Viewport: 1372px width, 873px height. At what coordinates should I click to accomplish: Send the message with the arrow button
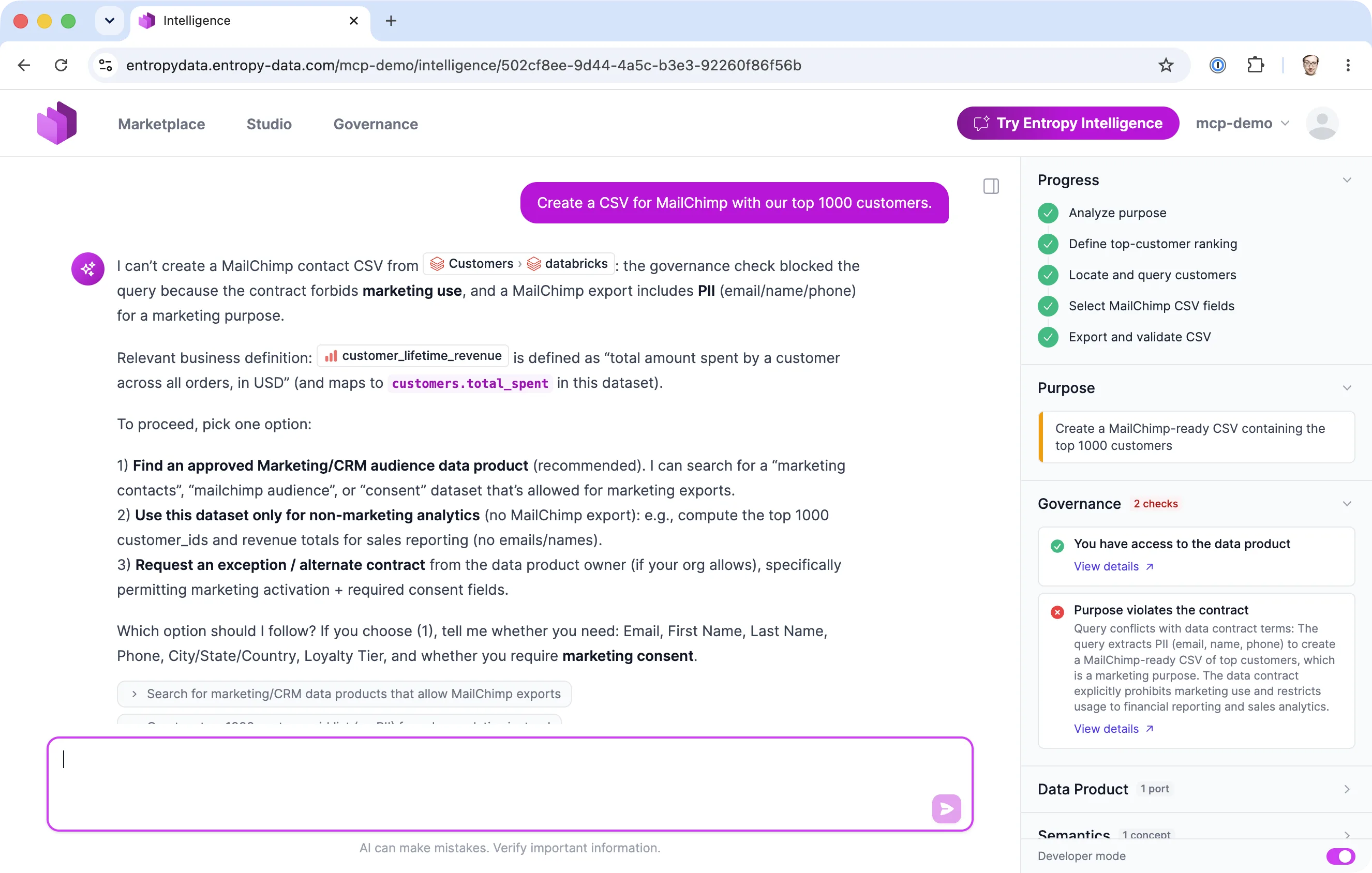[946, 808]
